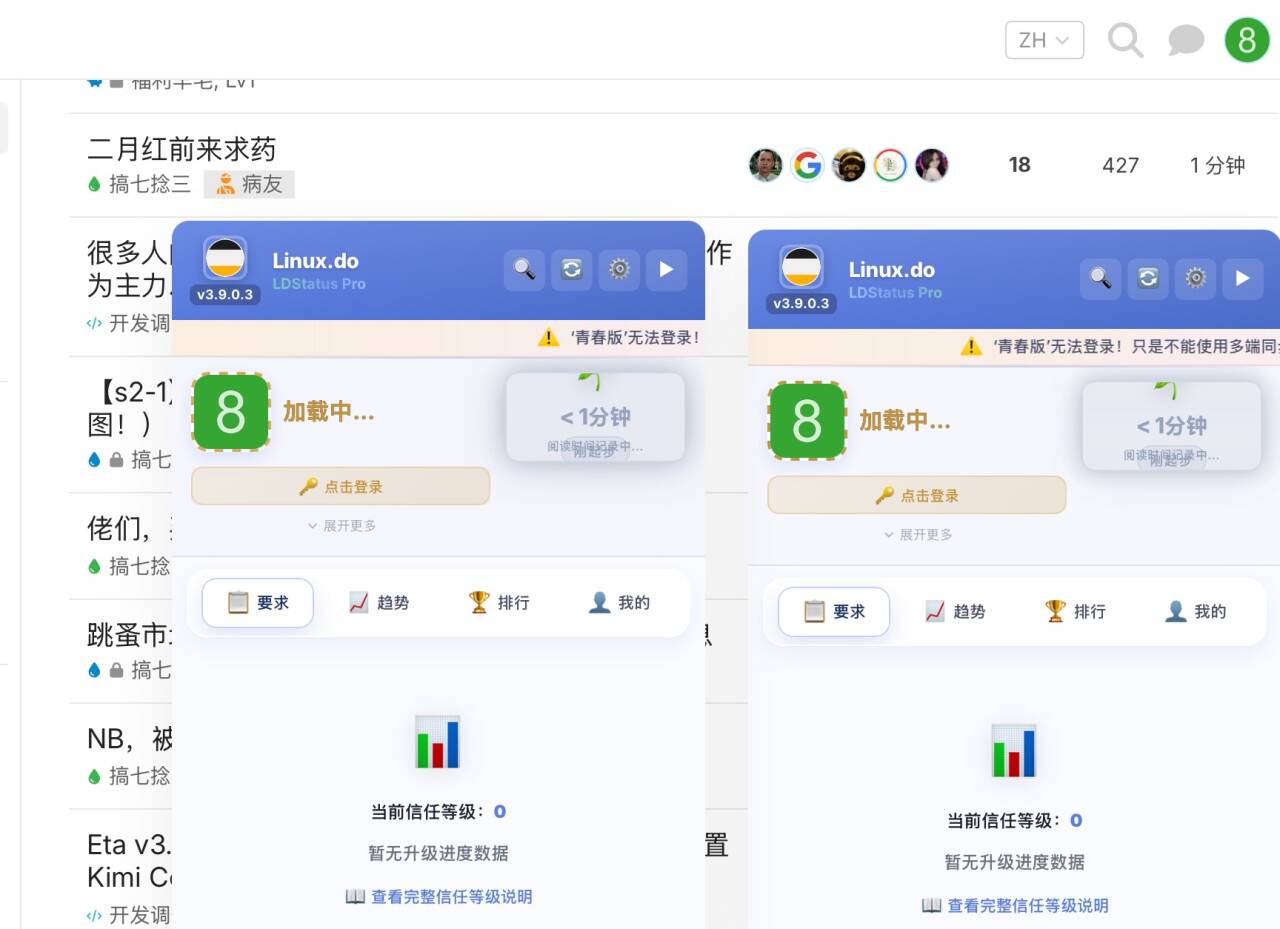Open the topic beginning with "NB，被"

point(130,740)
